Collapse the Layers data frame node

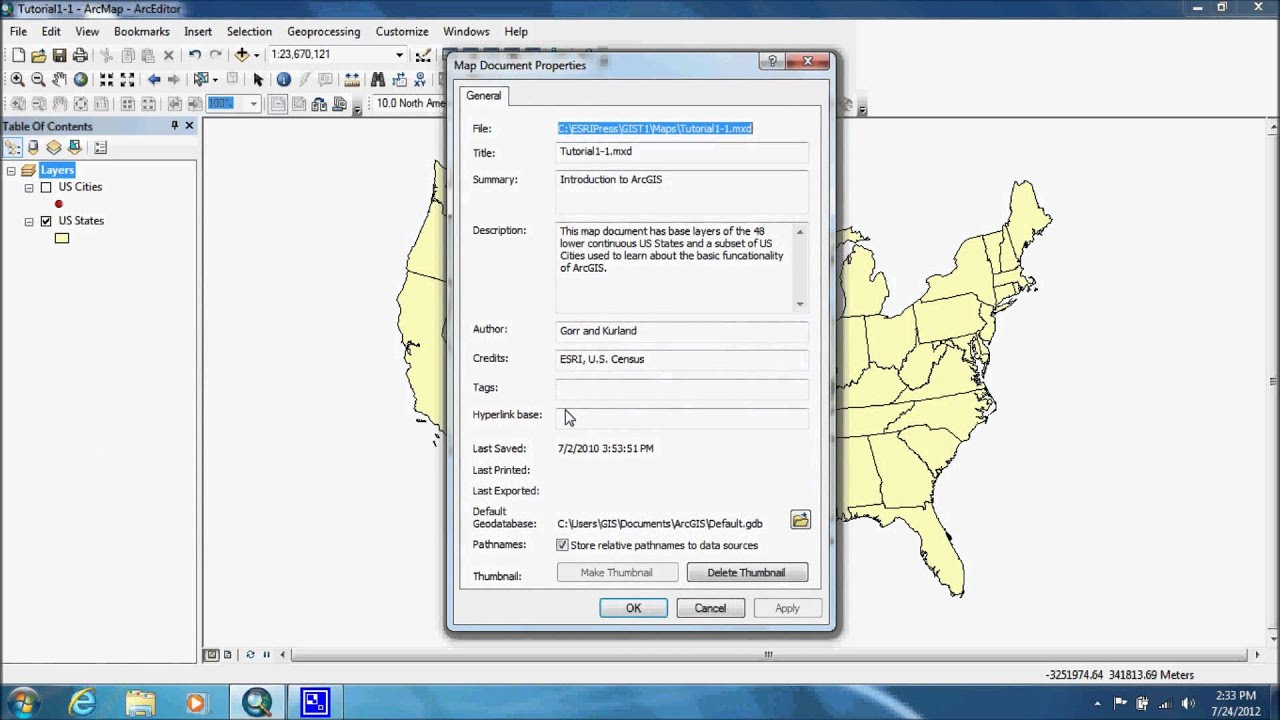(x=11, y=171)
